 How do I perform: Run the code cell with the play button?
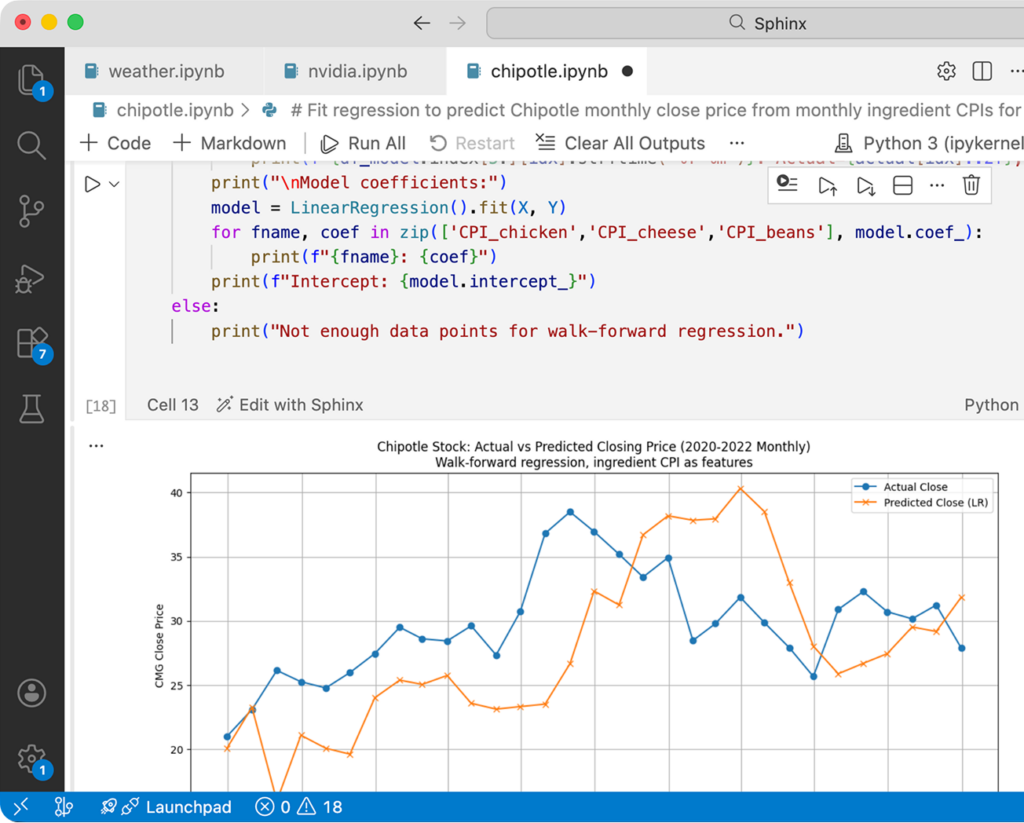pyautogui.click(x=92, y=184)
